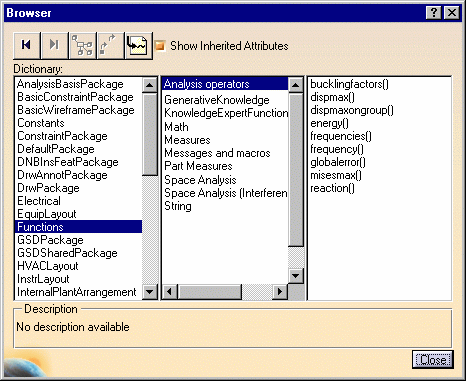Select the highlighted Functions entry
The image size is (466, 381).
click(x=79, y=227)
